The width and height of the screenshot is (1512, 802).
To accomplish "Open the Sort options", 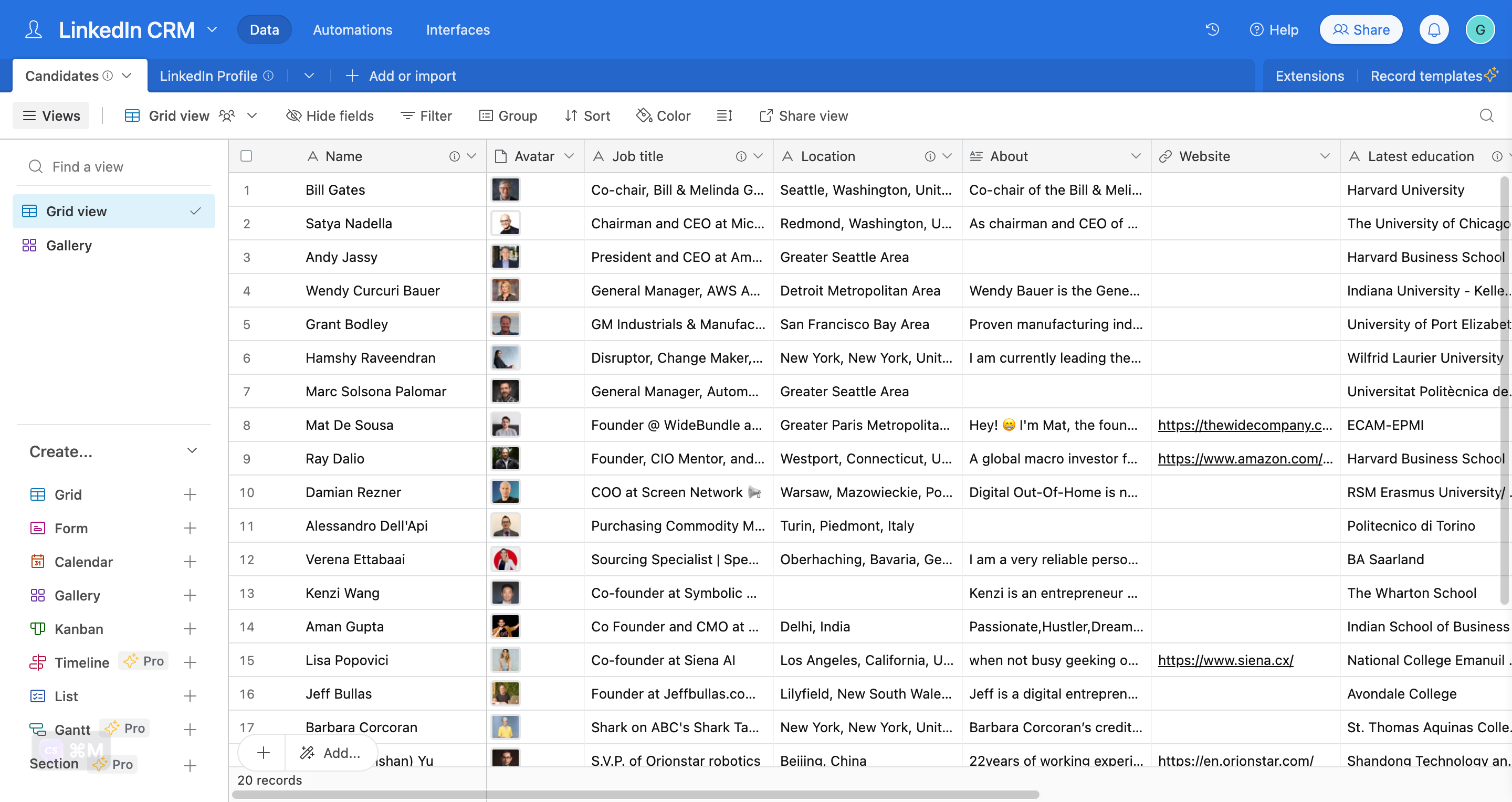I will click(587, 115).
